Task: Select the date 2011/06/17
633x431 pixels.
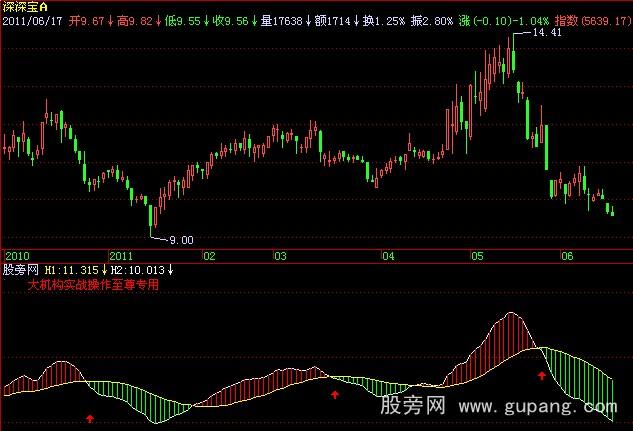Action: click(33, 21)
